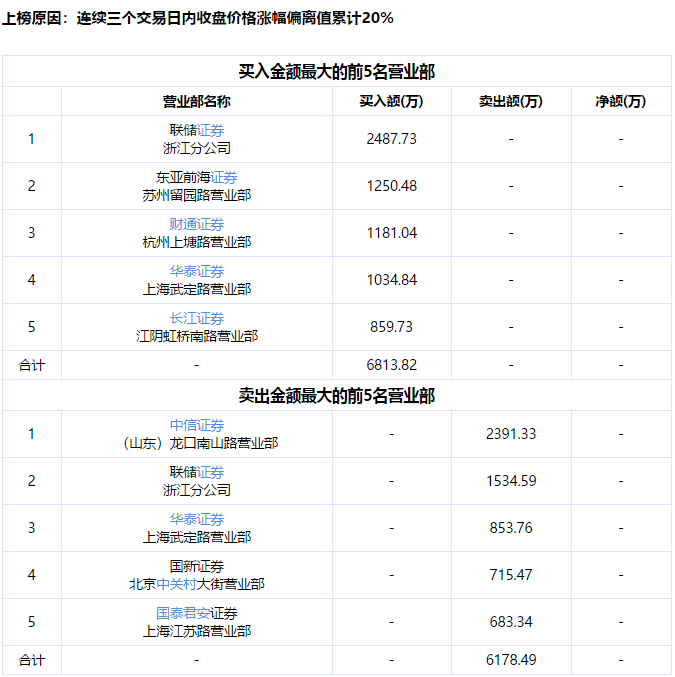The height and width of the screenshot is (677, 675).
Task: Select sell amount 715.47
Action: pos(511,575)
